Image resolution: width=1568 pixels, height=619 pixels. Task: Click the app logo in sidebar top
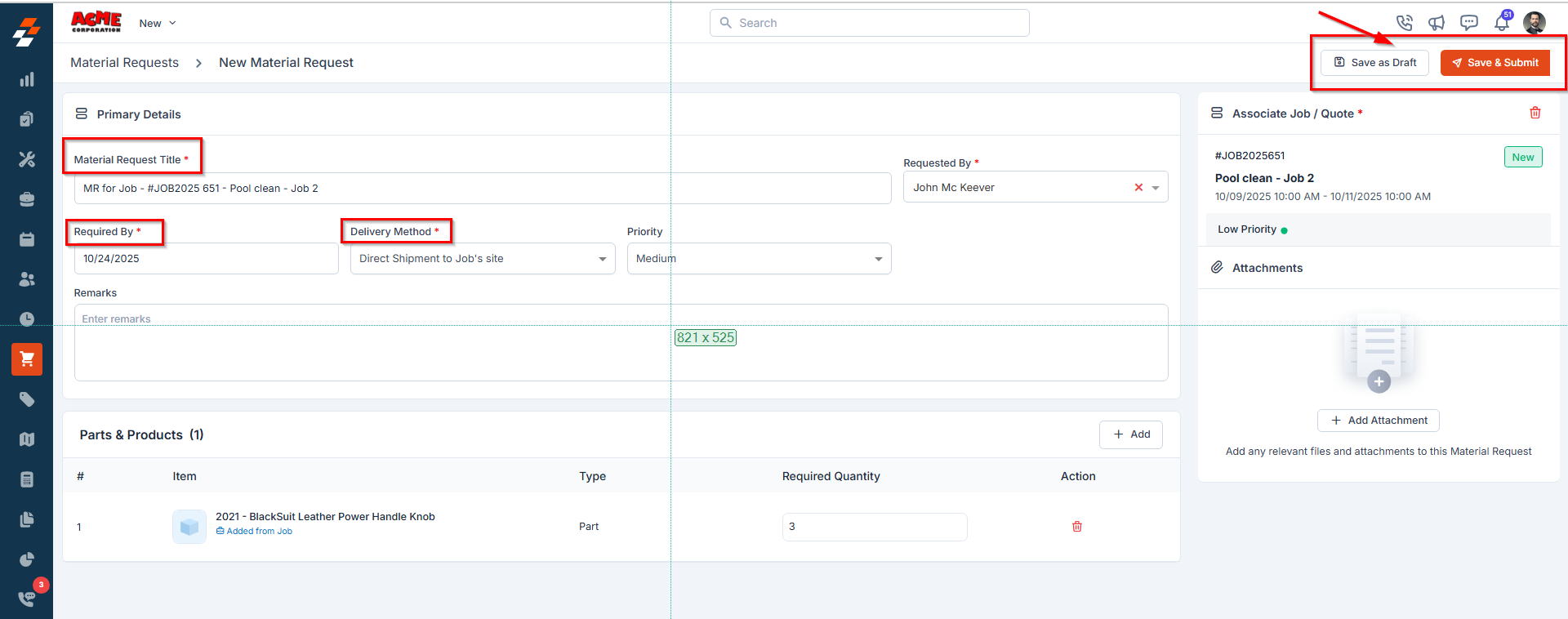(x=27, y=31)
